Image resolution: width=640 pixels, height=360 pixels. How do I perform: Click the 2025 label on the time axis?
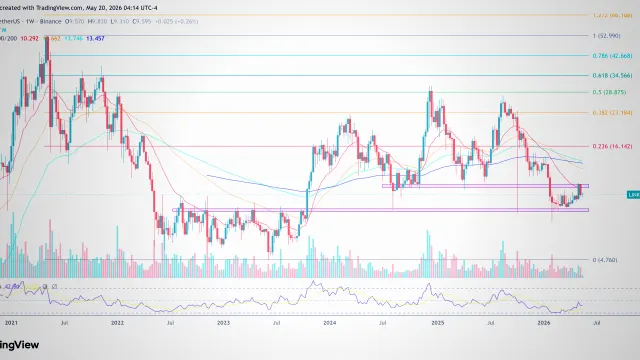[x=438, y=323]
